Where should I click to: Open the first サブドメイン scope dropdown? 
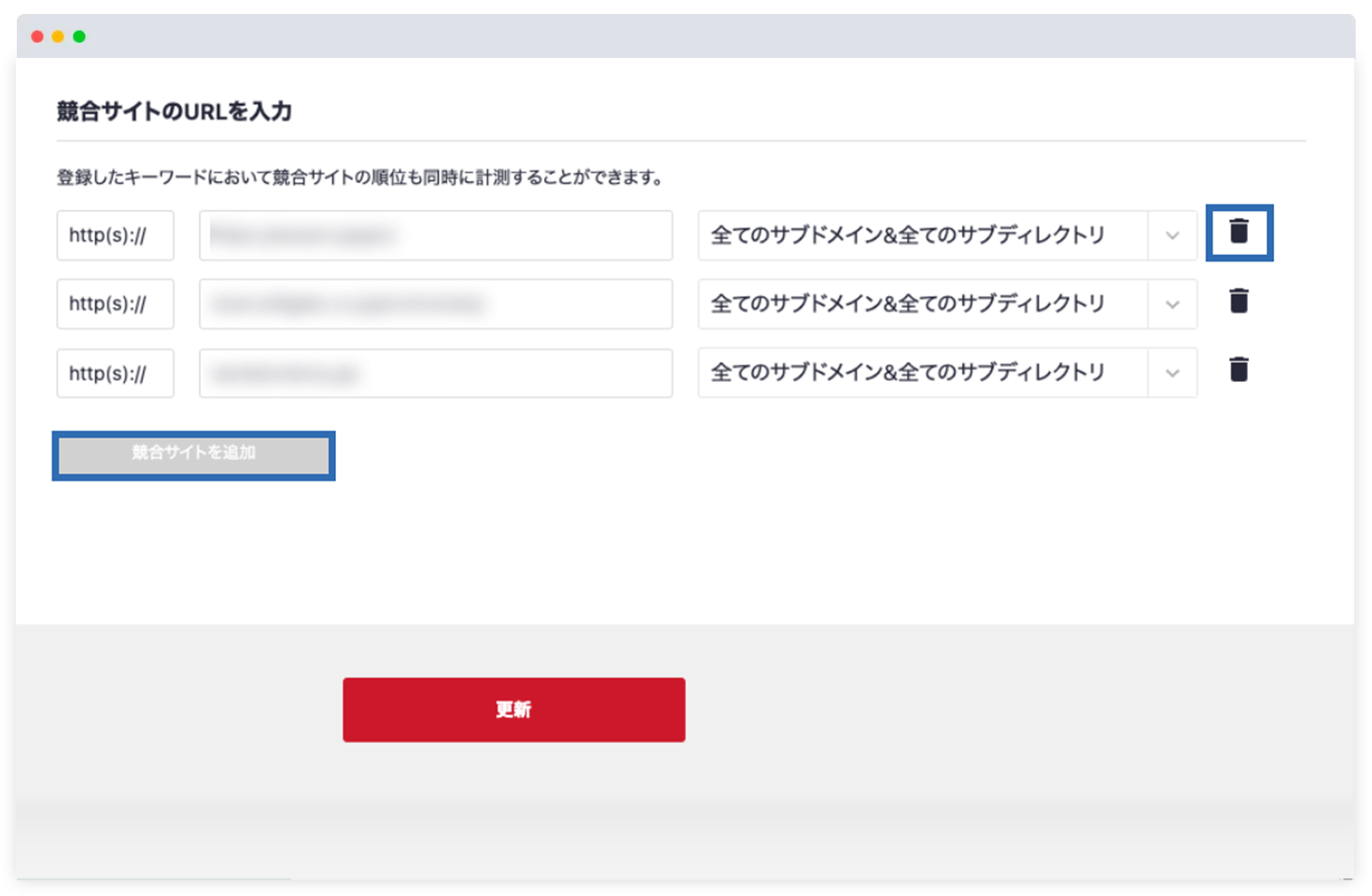click(x=946, y=235)
